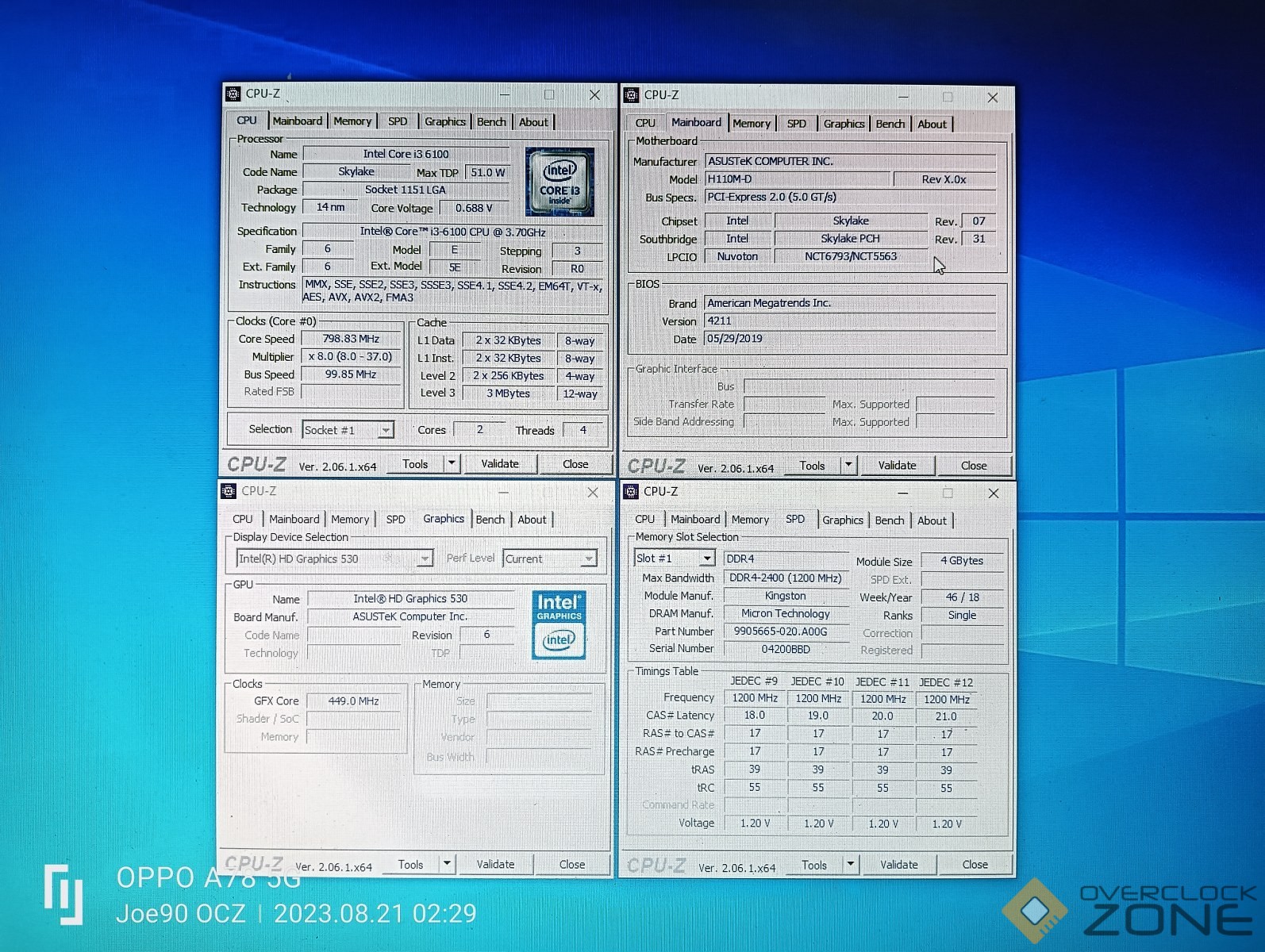1265x952 pixels.
Task: Click the Intel Core i3 inside logo
Action: click(x=559, y=182)
